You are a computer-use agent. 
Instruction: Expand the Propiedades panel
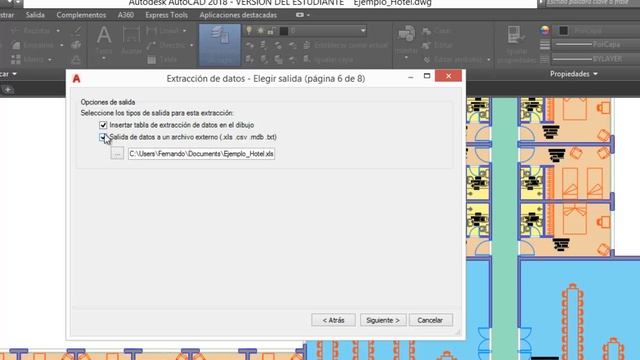[574, 74]
